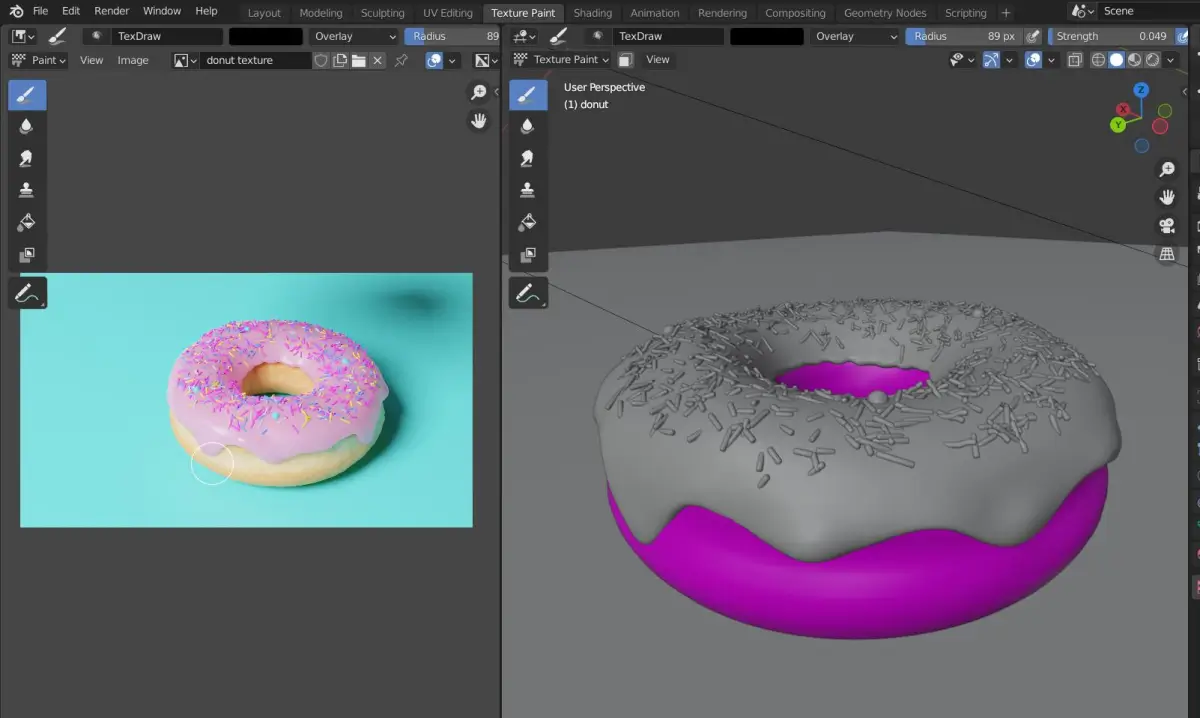Switch to the Shading workspace tab
The width and height of the screenshot is (1200, 718).
tap(593, 13)
